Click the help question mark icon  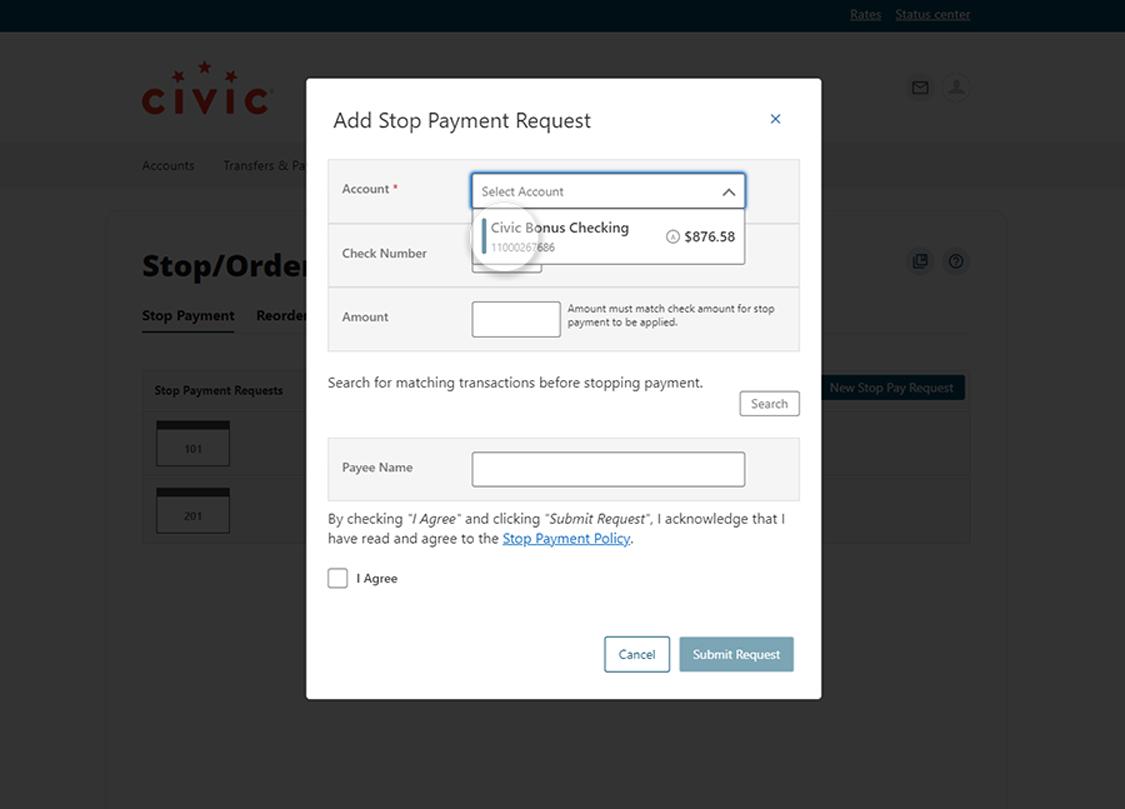956,261
